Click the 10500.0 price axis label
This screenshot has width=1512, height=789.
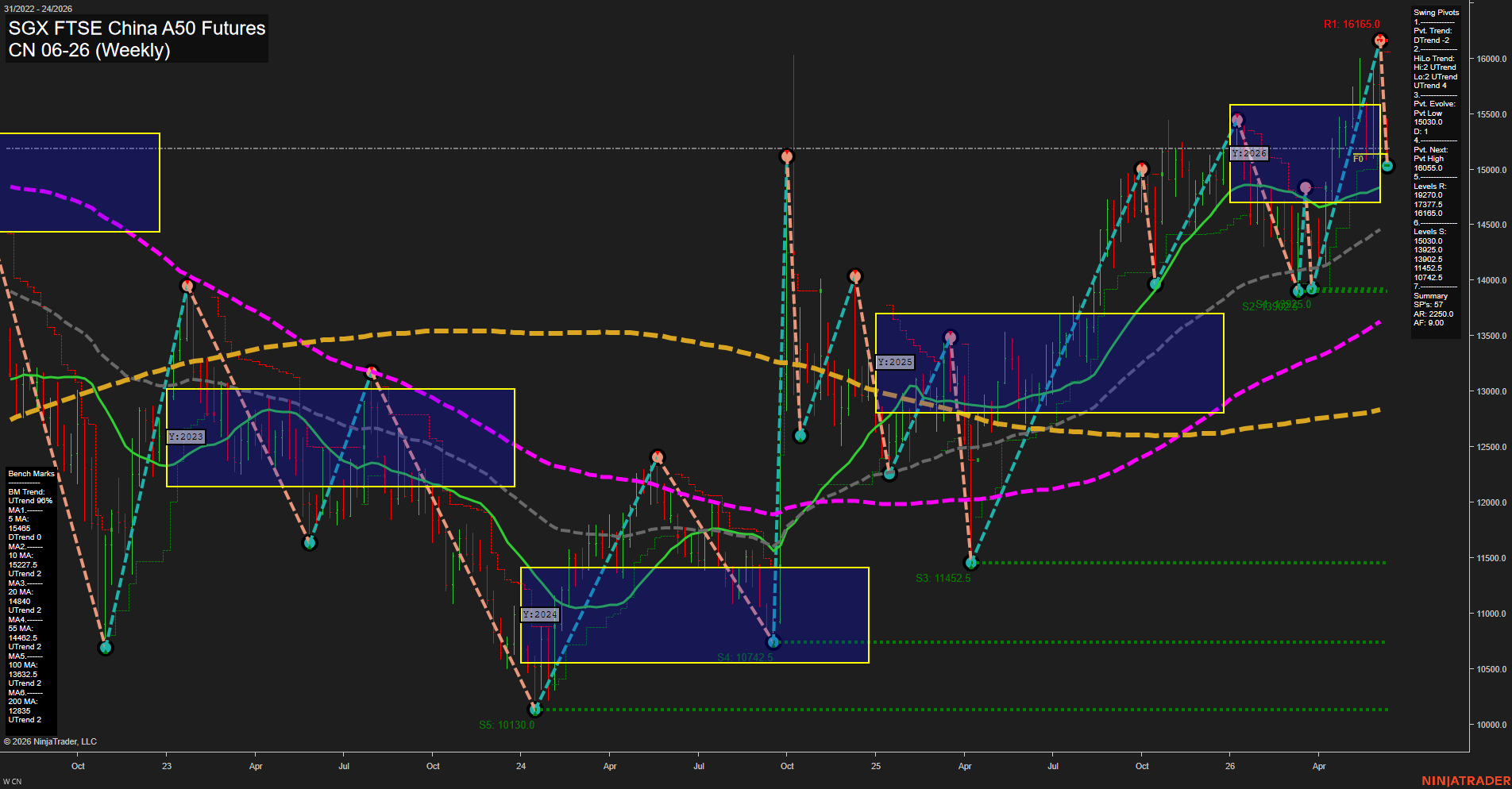pos(1491,669)
